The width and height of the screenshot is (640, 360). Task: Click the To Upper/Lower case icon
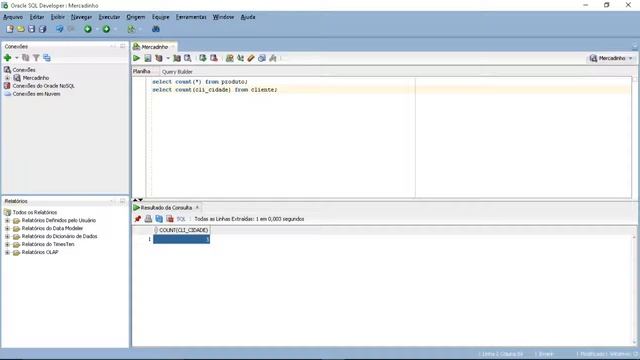tap(240, 58)
